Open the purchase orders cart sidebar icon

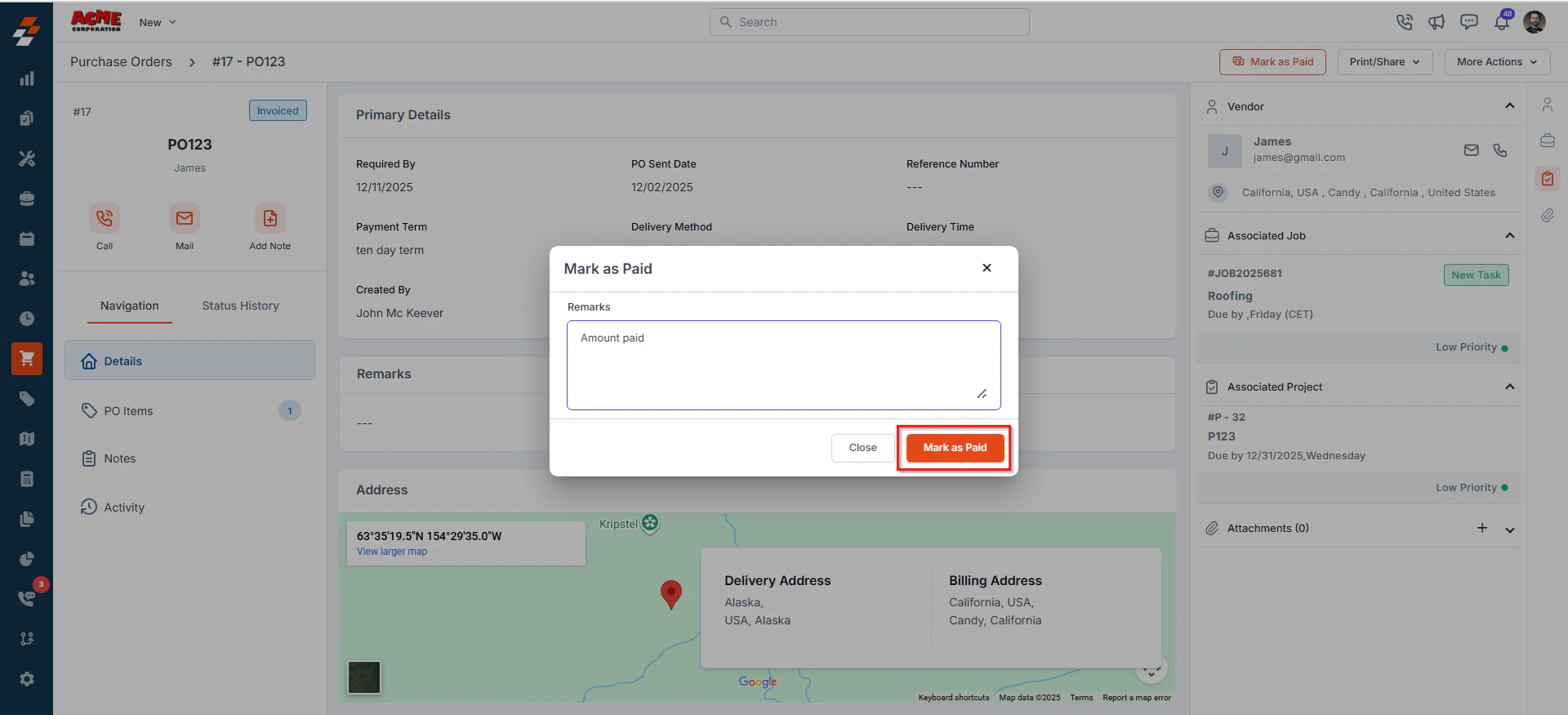(27, 359)
